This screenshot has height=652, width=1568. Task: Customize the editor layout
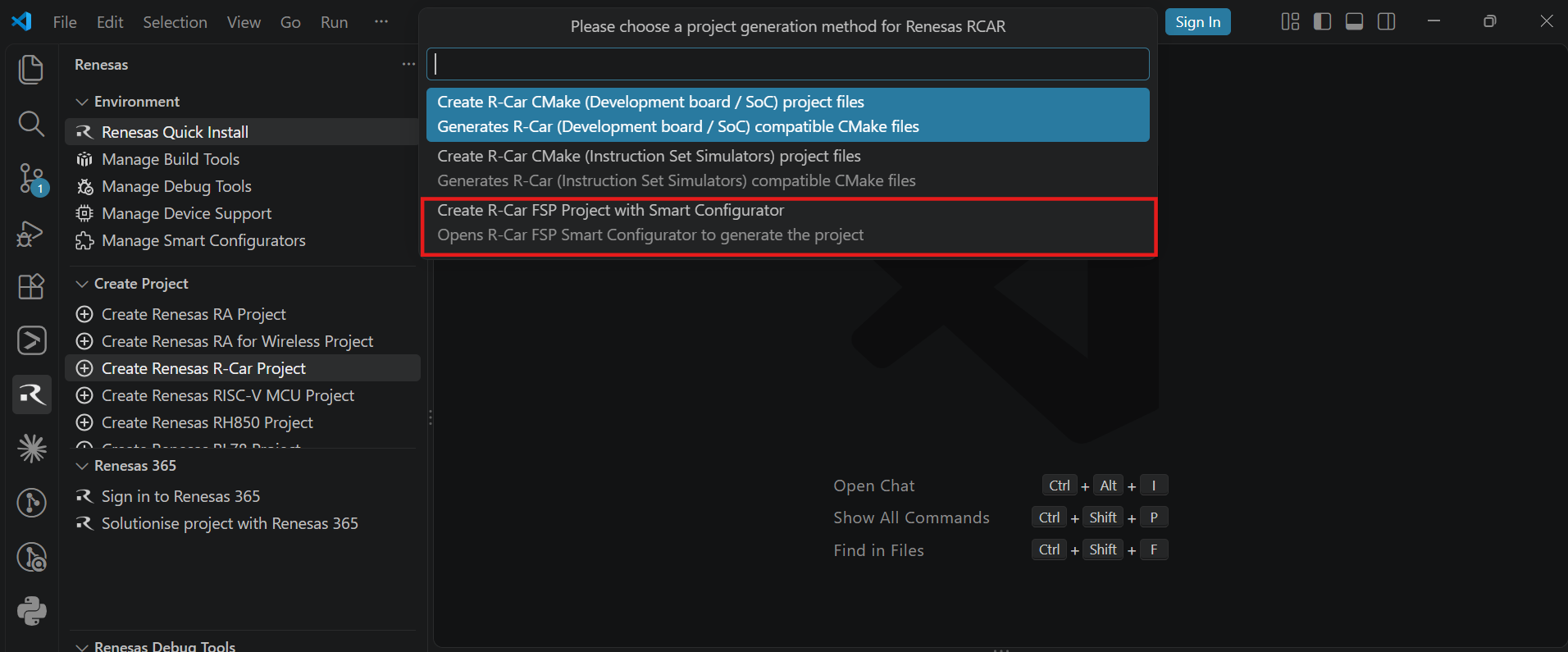(1290, 22)
